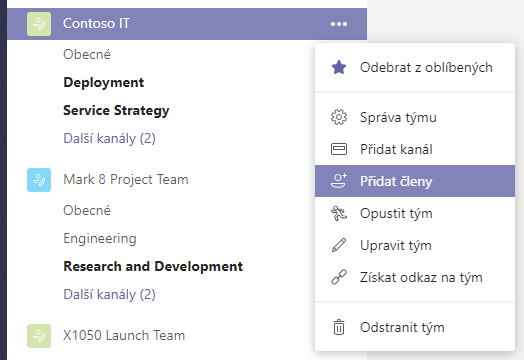Click the X1050 Launch Team avatar icon
524x360 pixels.
tap(39, 336)
